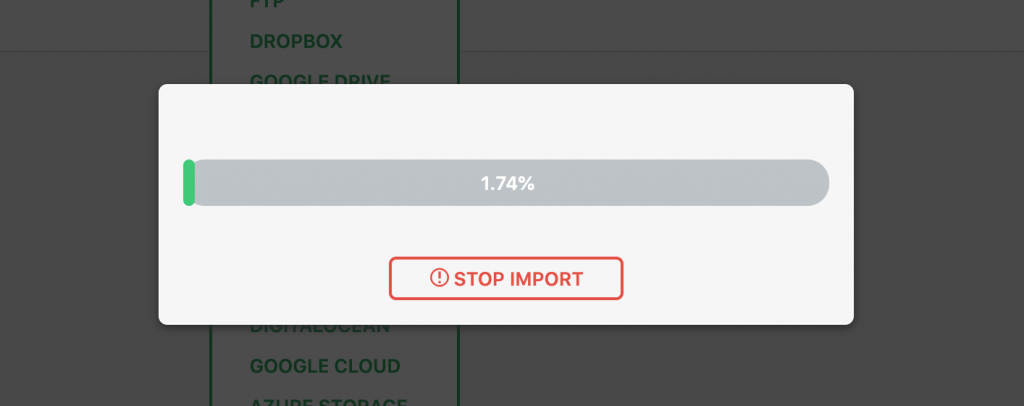Click blank dialog space below Stop Import

pyautogui.click(x=505, y=312)
